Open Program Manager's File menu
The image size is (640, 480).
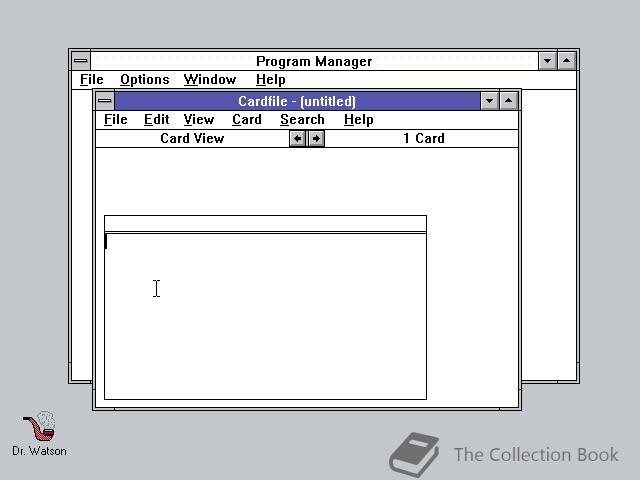91,80
